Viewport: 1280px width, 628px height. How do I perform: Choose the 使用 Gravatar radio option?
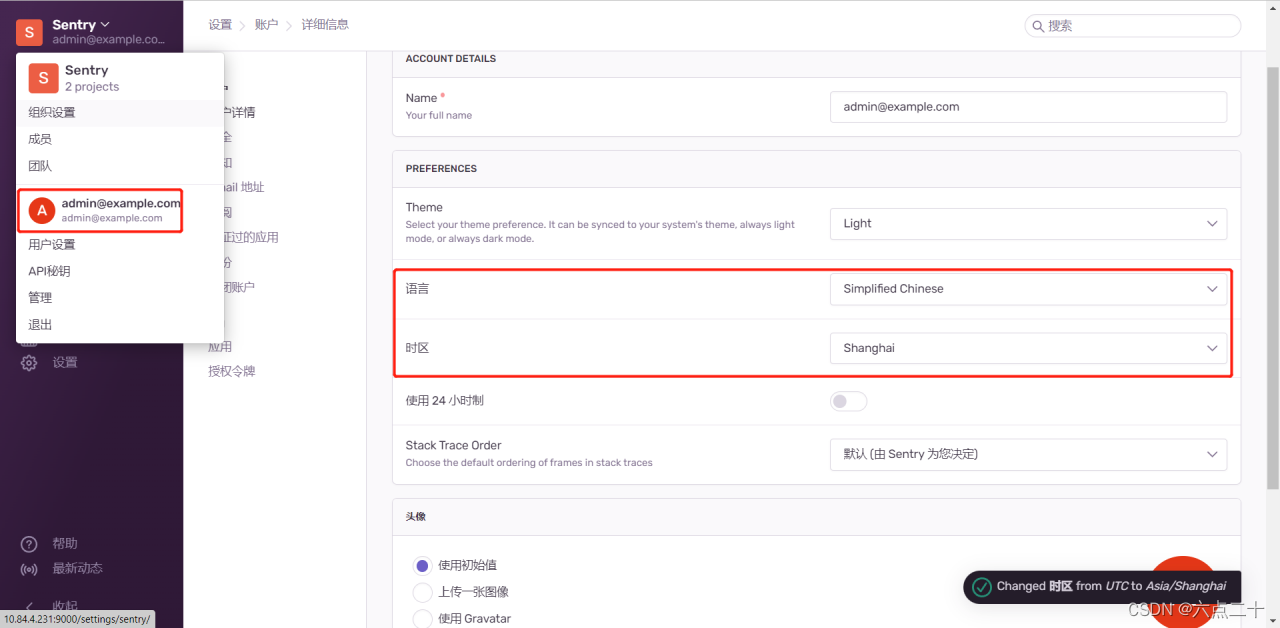[x=422, y=619]
